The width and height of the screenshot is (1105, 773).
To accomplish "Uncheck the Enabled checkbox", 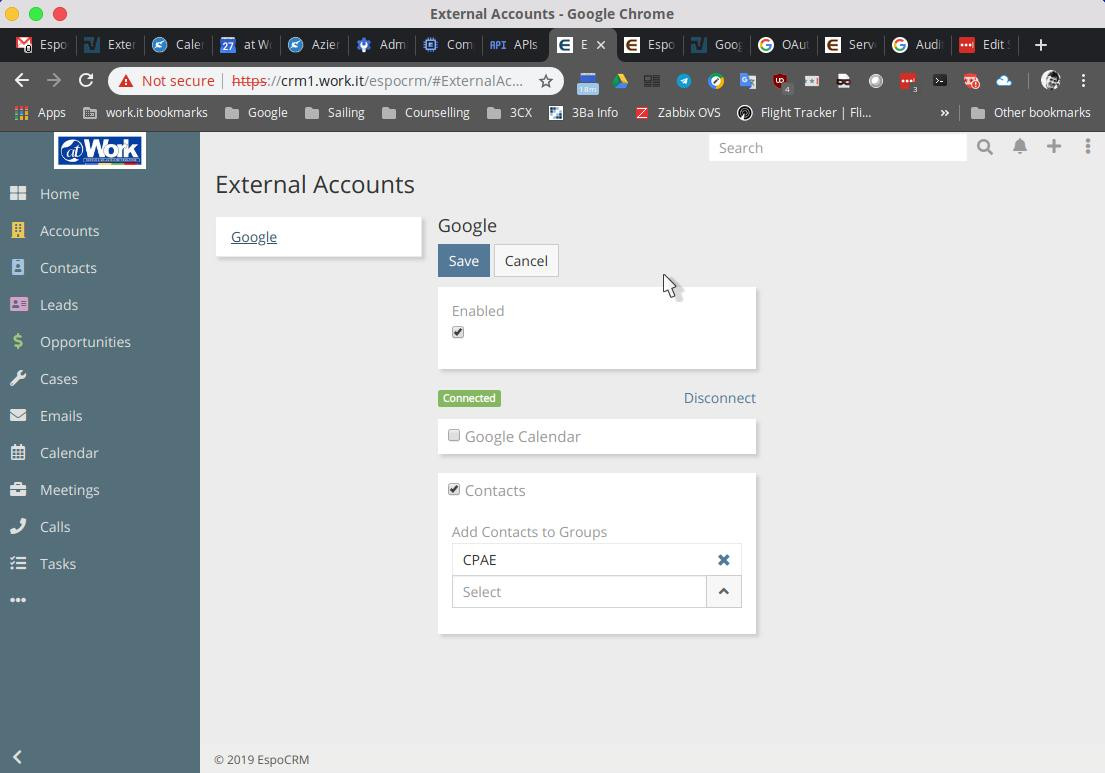I will 458,332.
